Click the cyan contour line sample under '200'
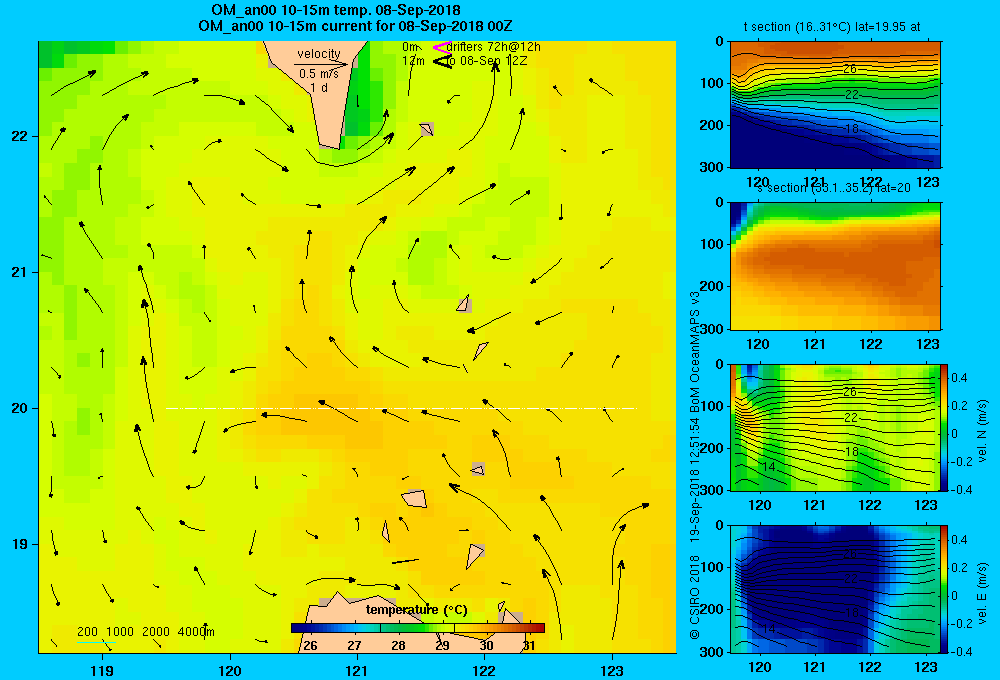This screenshot has height=680, width=1000. (x=96, y=642)
